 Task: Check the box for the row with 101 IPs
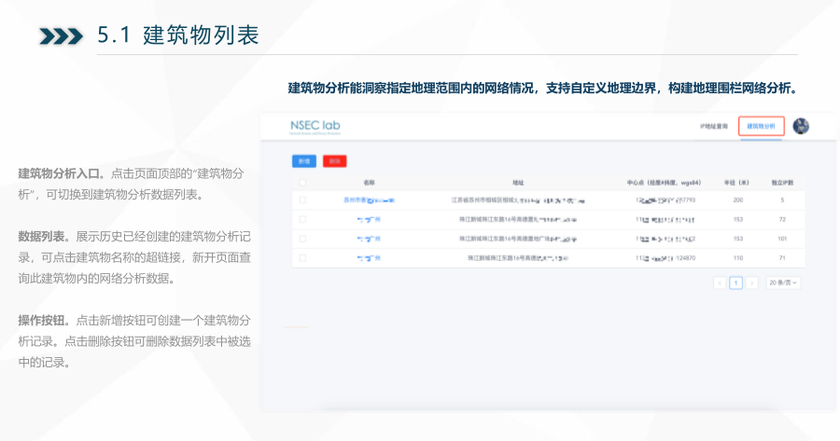click(303, 238)
